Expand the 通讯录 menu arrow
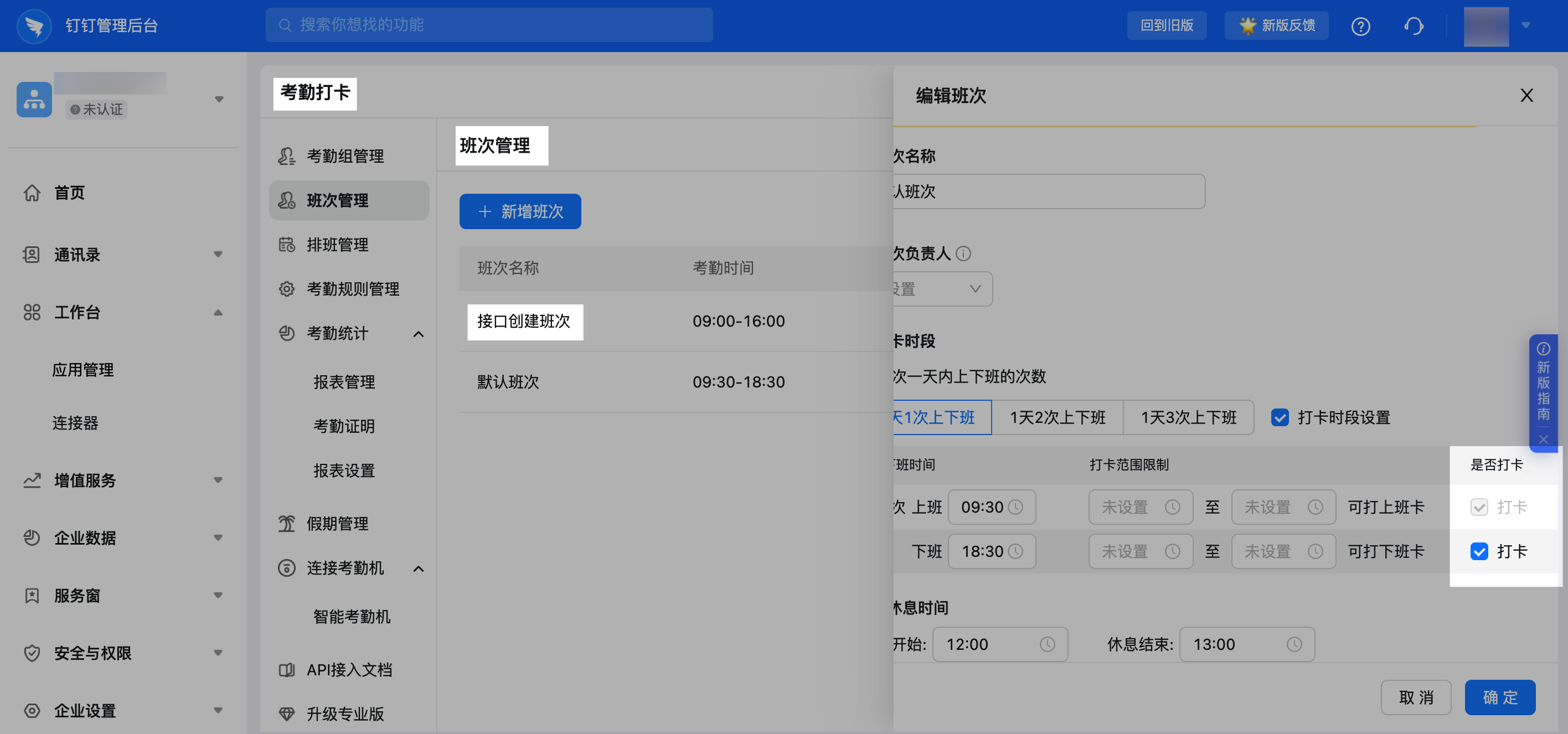The image size is (1568, 734). coord(218,255)
